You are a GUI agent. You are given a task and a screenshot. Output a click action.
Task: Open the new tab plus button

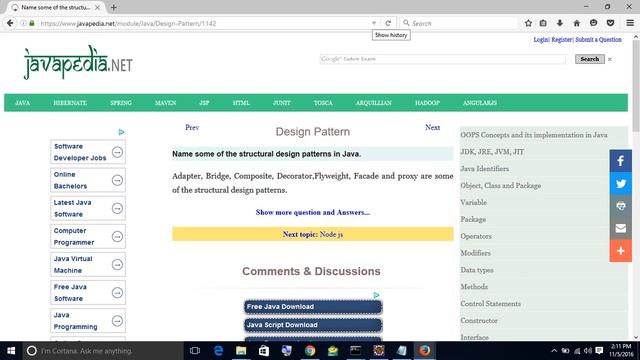click(113, 7)
